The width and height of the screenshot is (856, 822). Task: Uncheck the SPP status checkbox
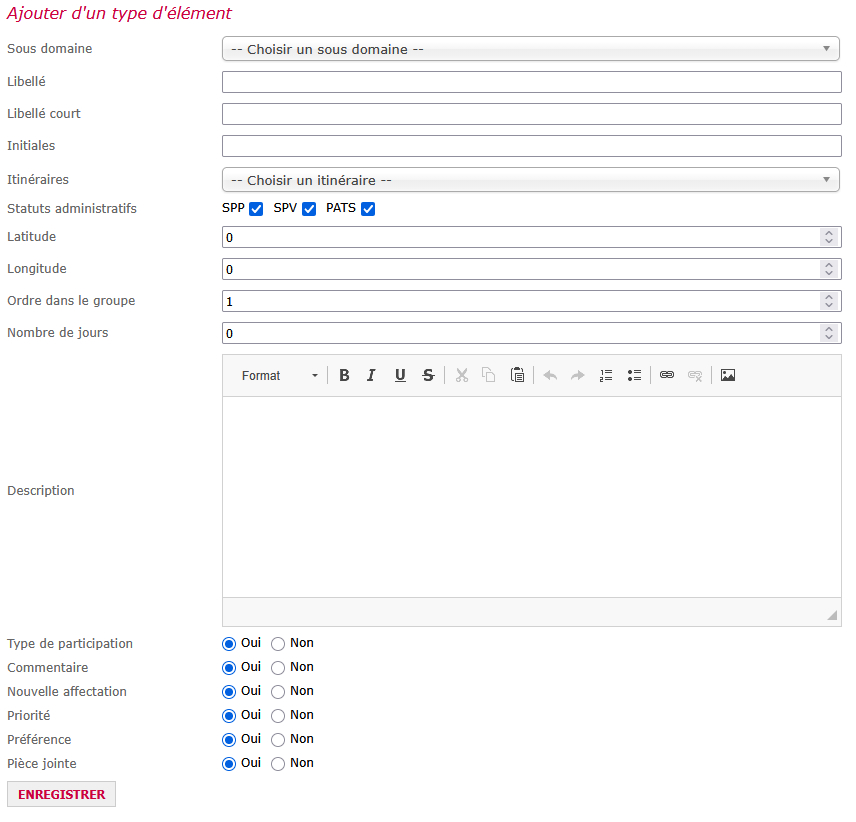pos(256,209)
